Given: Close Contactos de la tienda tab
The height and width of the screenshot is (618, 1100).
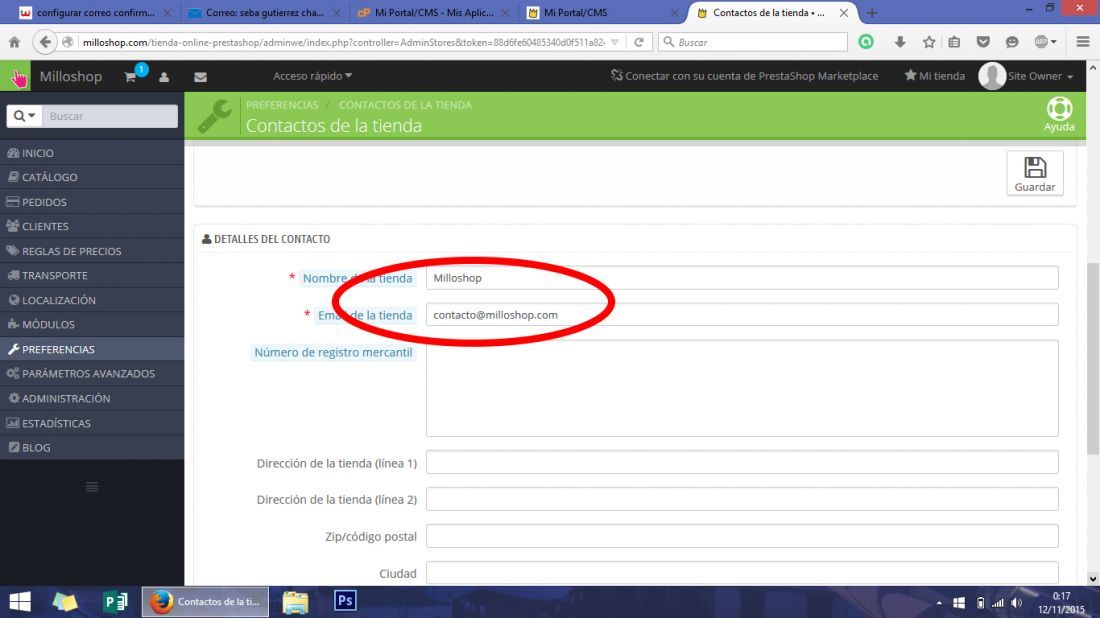Looking at the screenshot, I should coord(844,13).
